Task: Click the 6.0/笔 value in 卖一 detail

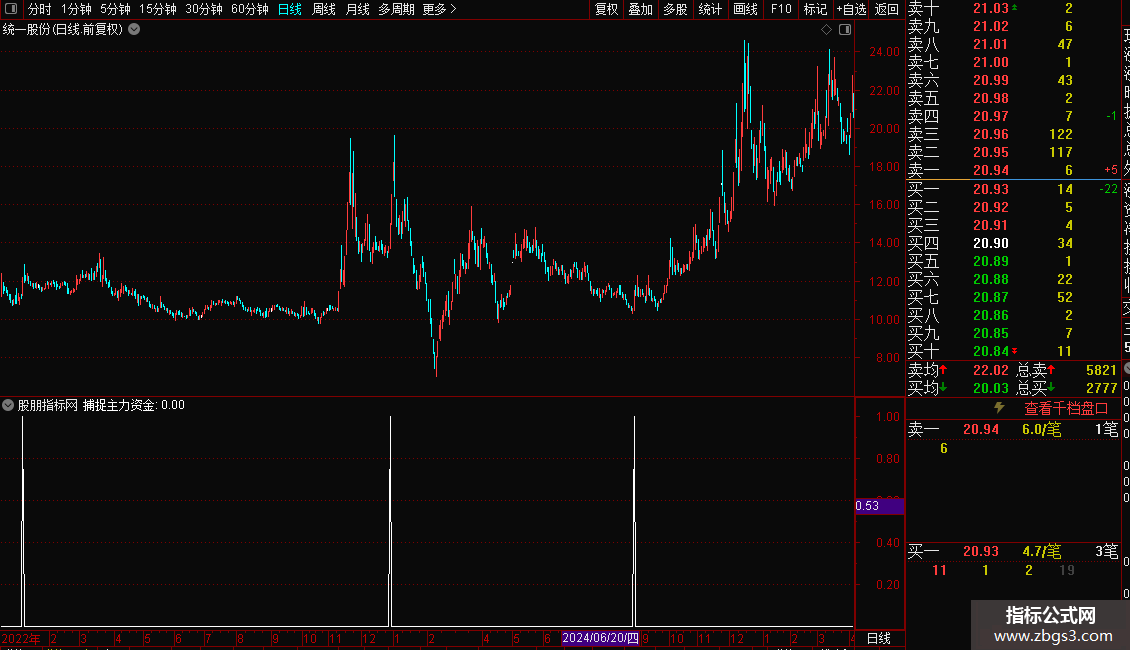Action: 1041,429
